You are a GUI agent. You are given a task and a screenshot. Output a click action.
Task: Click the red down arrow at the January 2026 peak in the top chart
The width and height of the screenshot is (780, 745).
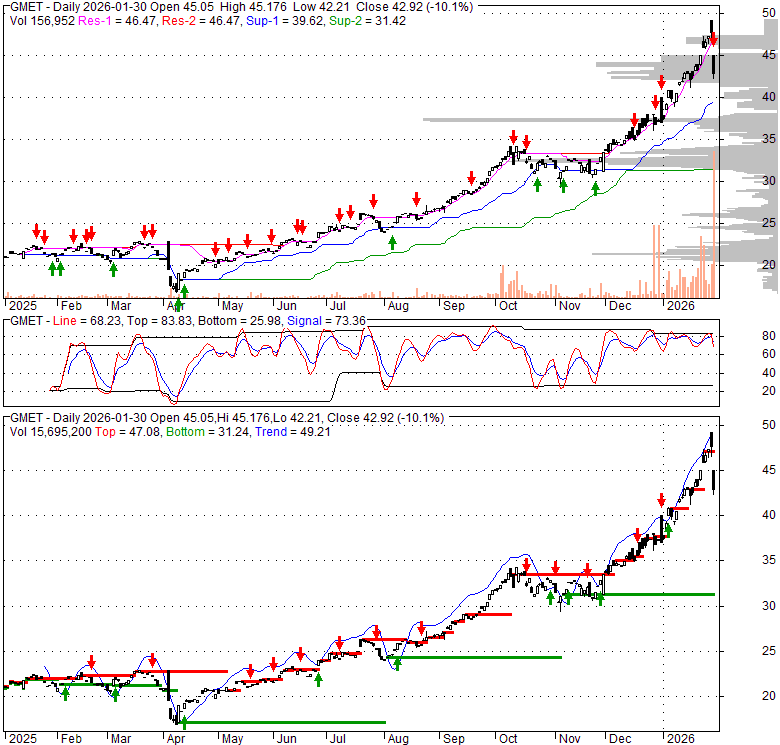click(x=714, y=39)
